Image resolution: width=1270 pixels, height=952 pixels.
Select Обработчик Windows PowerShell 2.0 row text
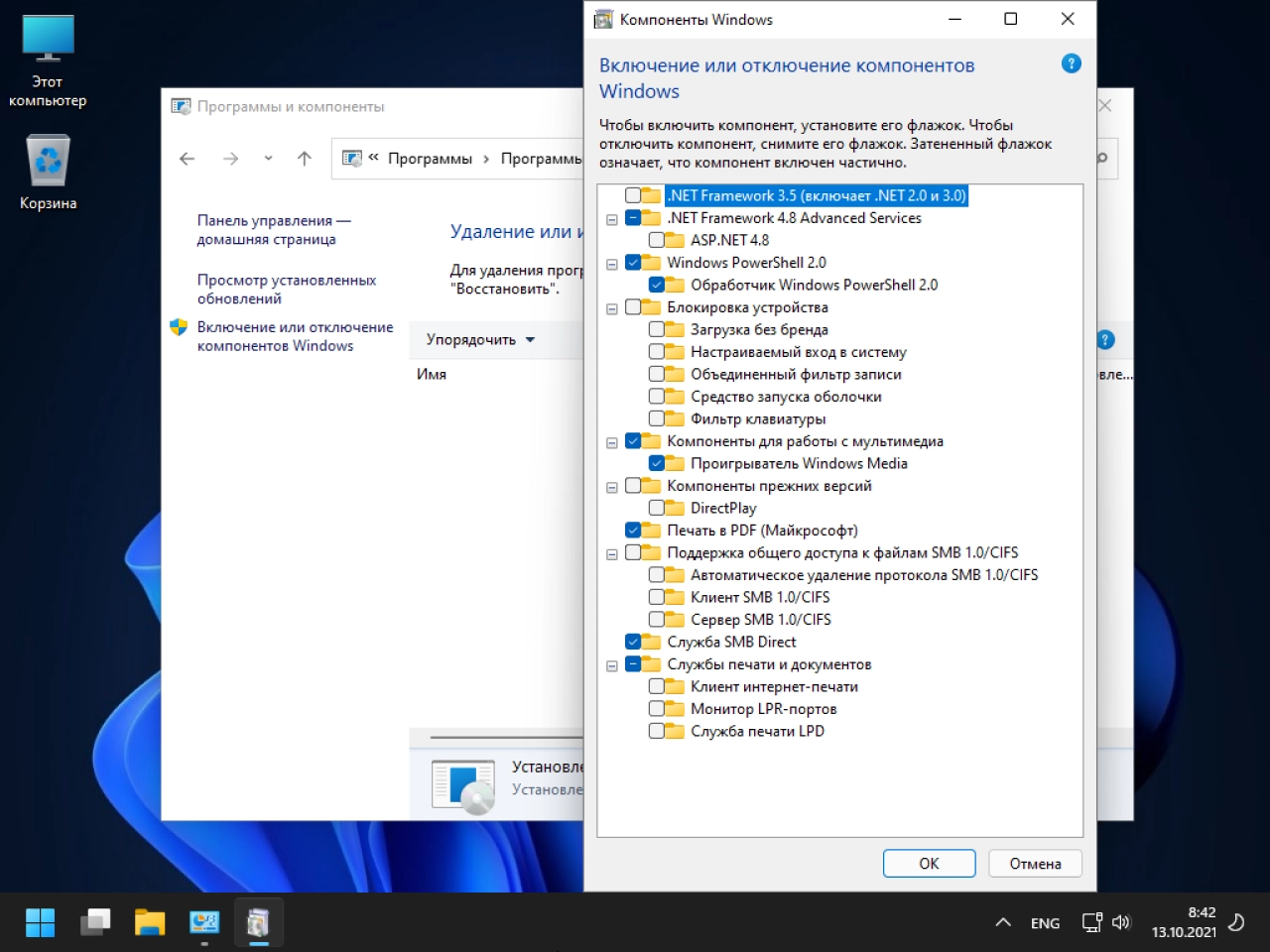coord(814,285)
